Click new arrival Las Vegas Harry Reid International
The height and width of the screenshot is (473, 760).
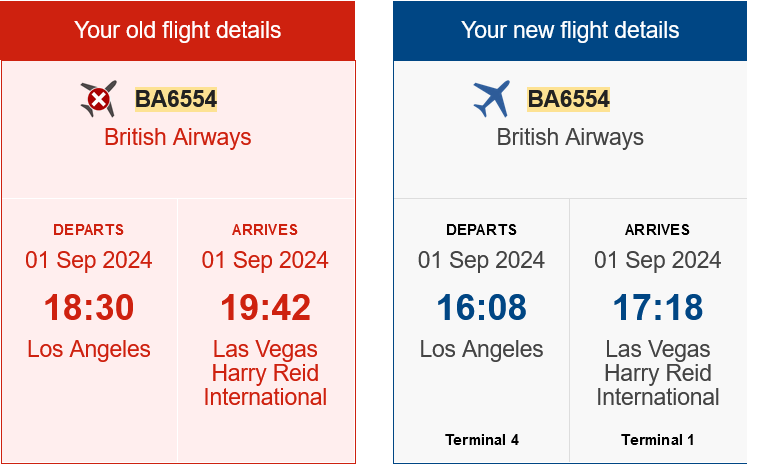[658, 373]
